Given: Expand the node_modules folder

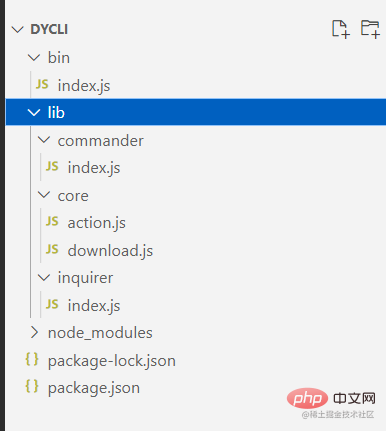Looking at the screenshot, I should tap(34, 332).
